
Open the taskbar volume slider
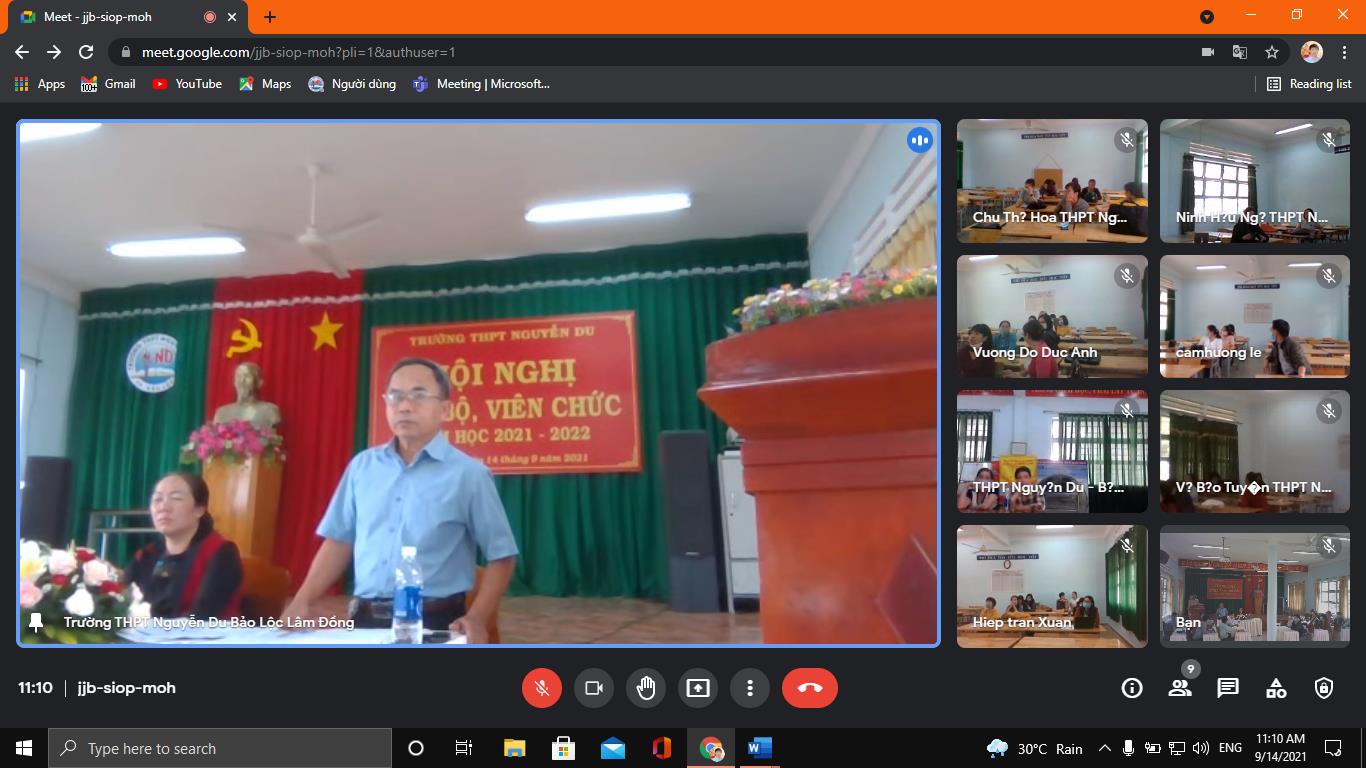[1199, 747]
